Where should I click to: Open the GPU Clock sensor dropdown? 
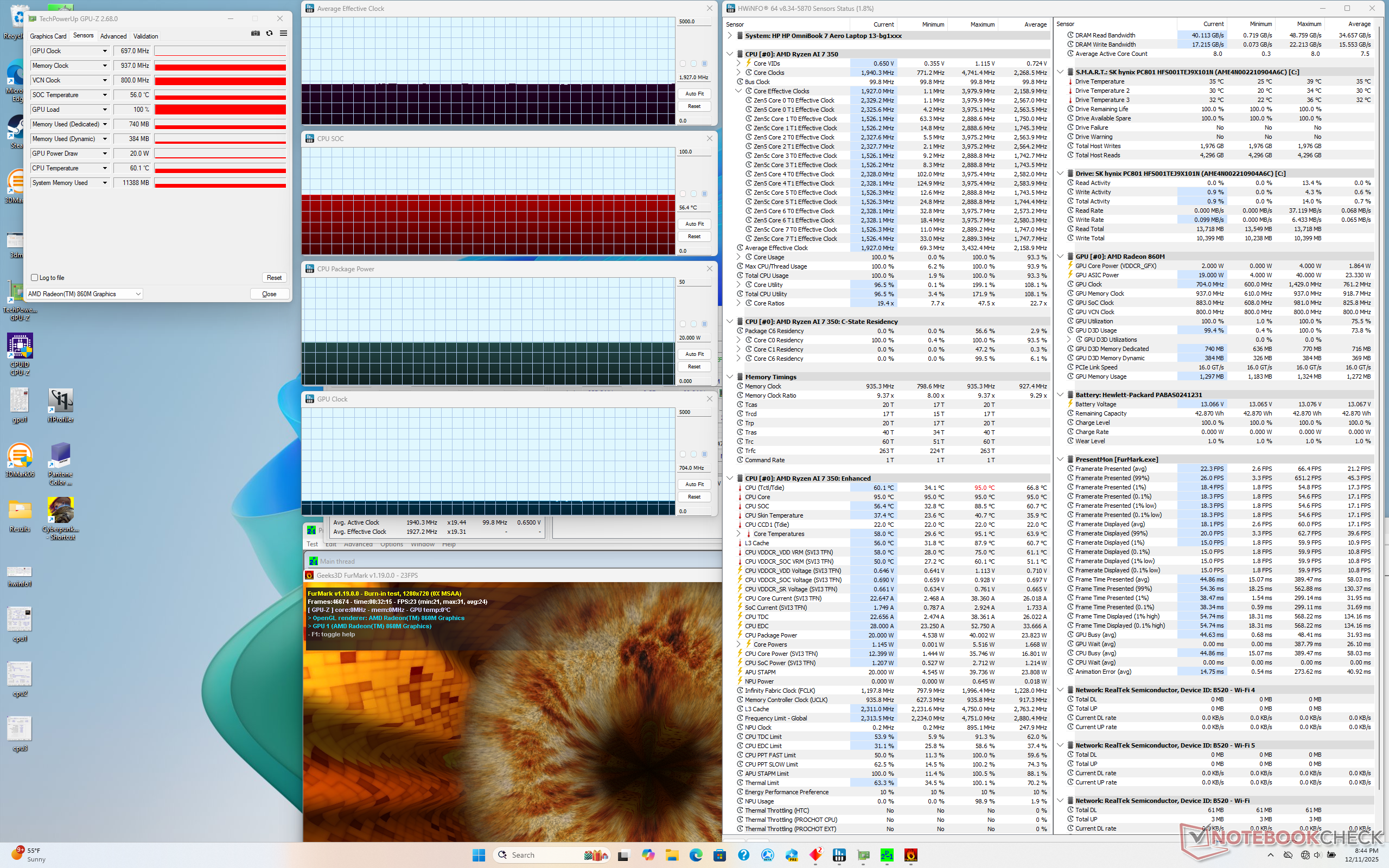105,51
